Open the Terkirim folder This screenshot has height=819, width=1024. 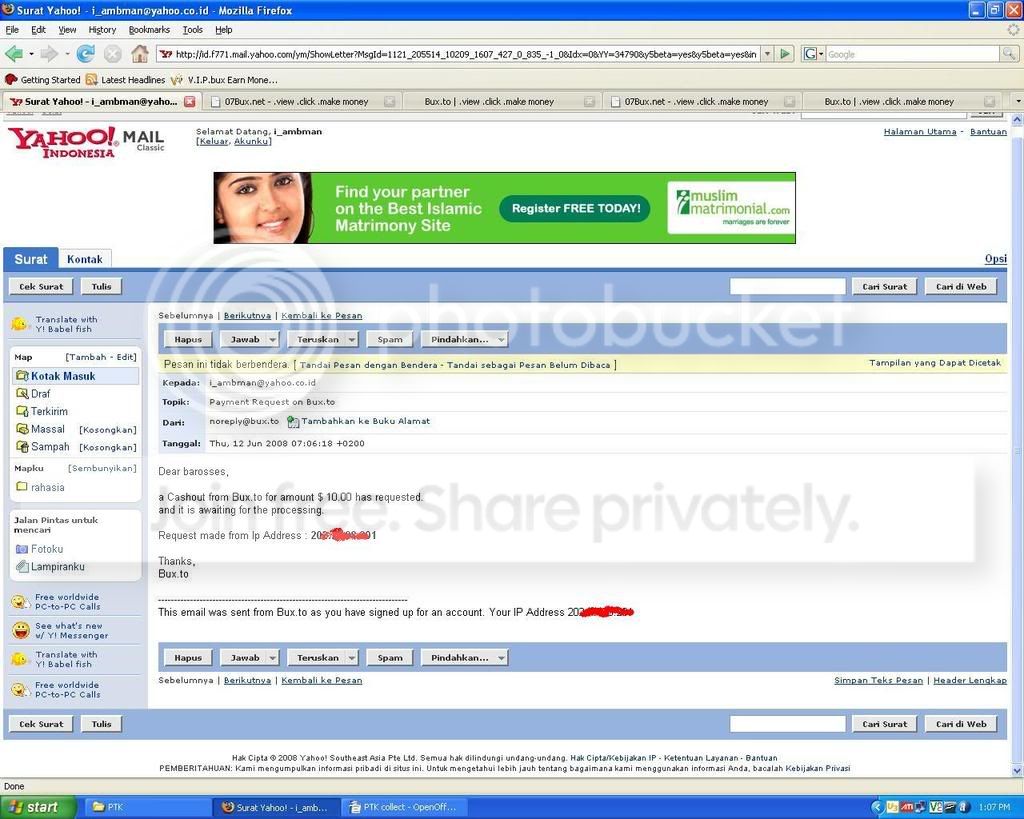[49, 411]
